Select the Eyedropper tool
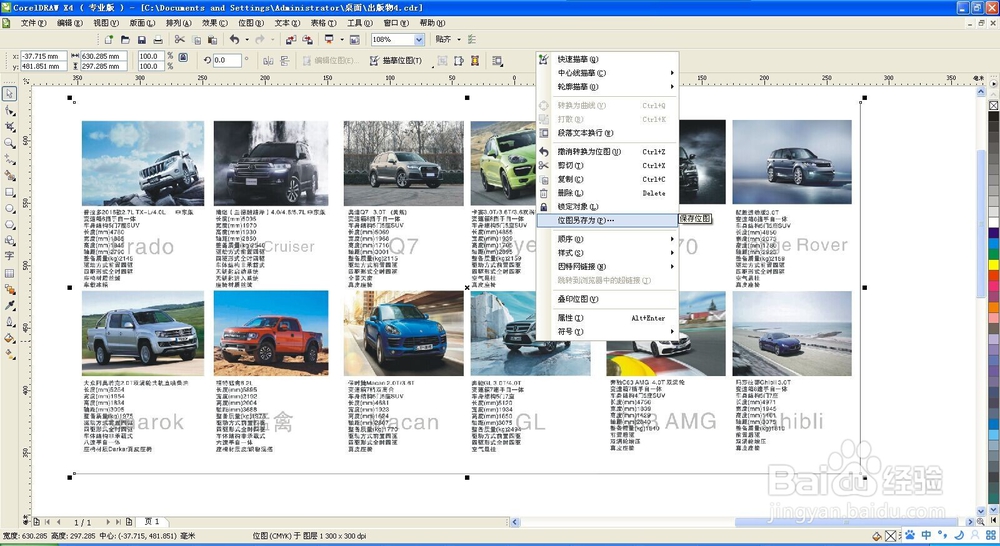 pyautogui.click(x=10, y=306)
